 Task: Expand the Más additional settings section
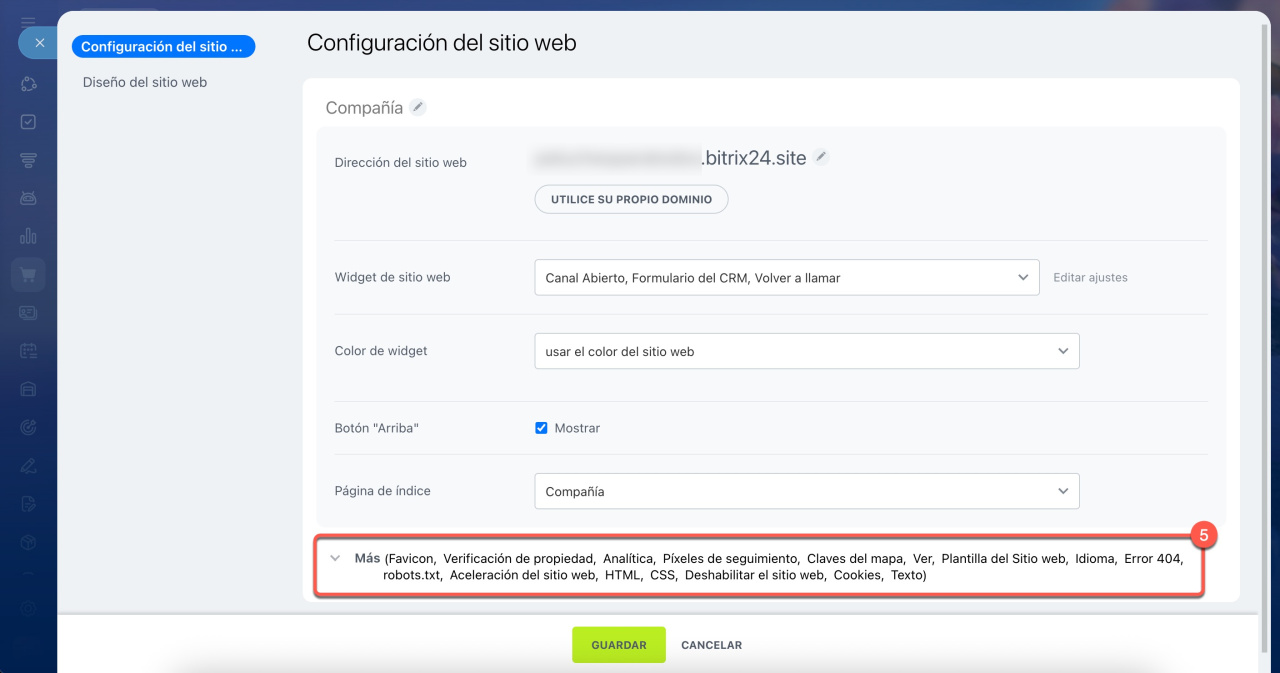pyautogui.click(x=367, y=559)
